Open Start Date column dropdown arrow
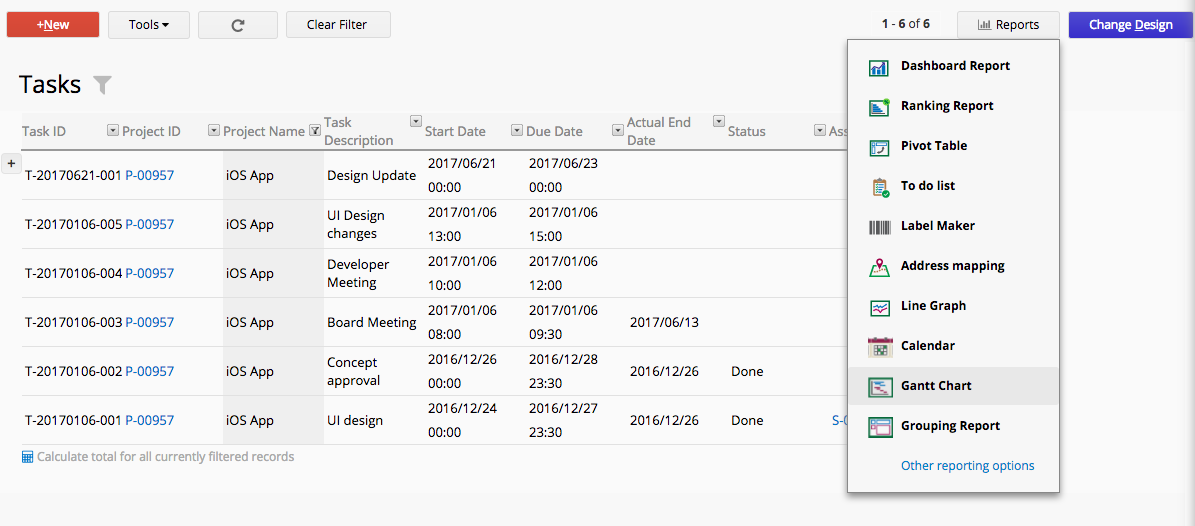The height and width of the screenshot is (526, 1195). click(x=517, y=130)
